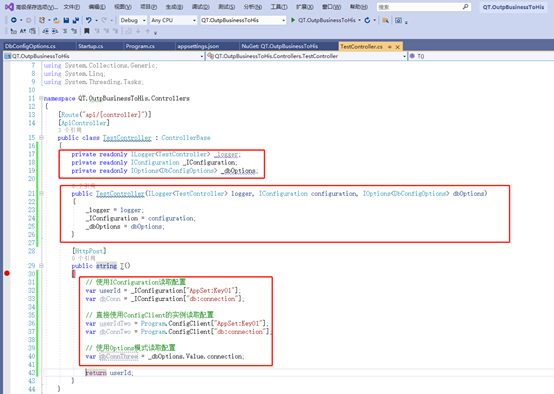Click the QT.OutpBusinessToHis solution name button

[x=513, y=7]
